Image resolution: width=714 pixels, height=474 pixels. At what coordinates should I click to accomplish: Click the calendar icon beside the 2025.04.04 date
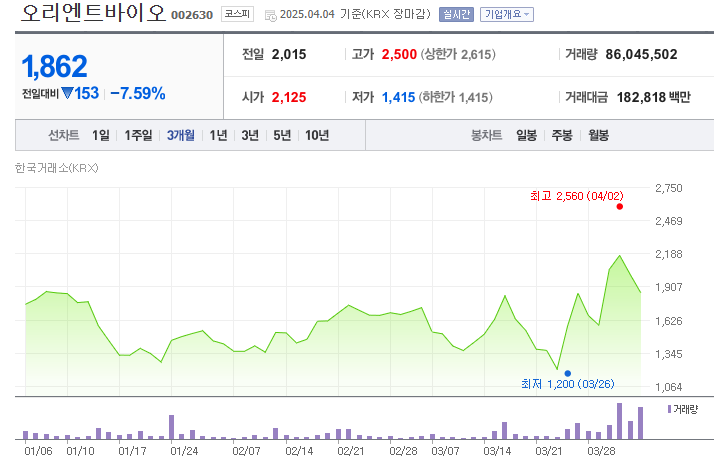coord(270,15)
